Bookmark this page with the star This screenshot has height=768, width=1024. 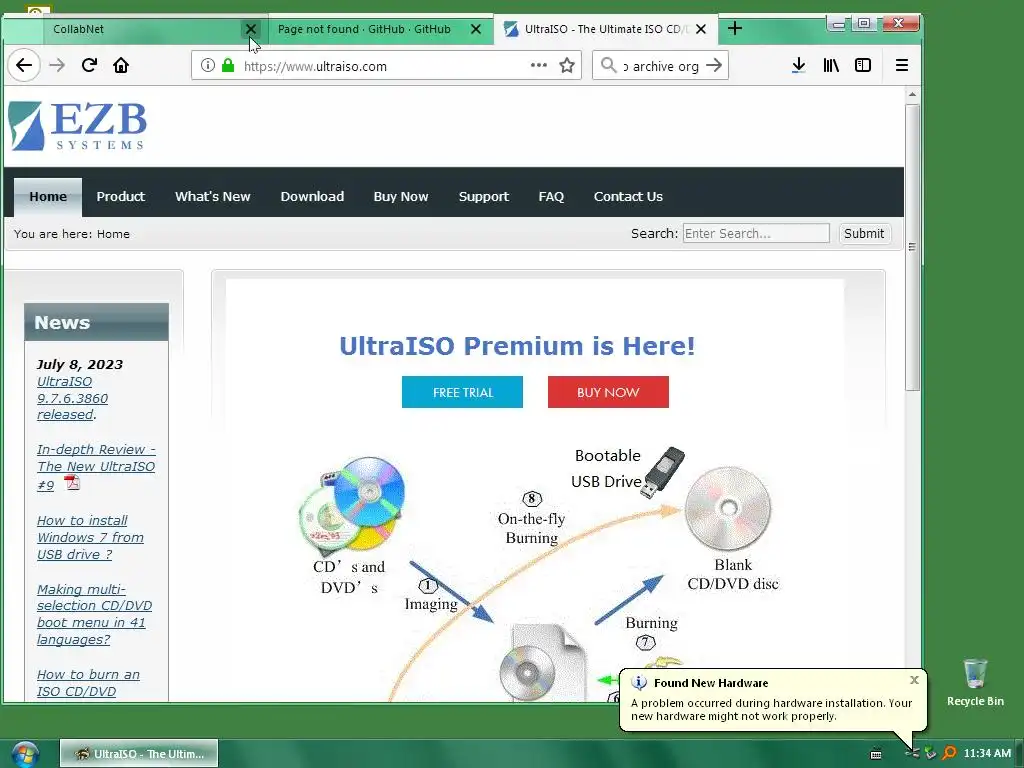pos(567,65)
